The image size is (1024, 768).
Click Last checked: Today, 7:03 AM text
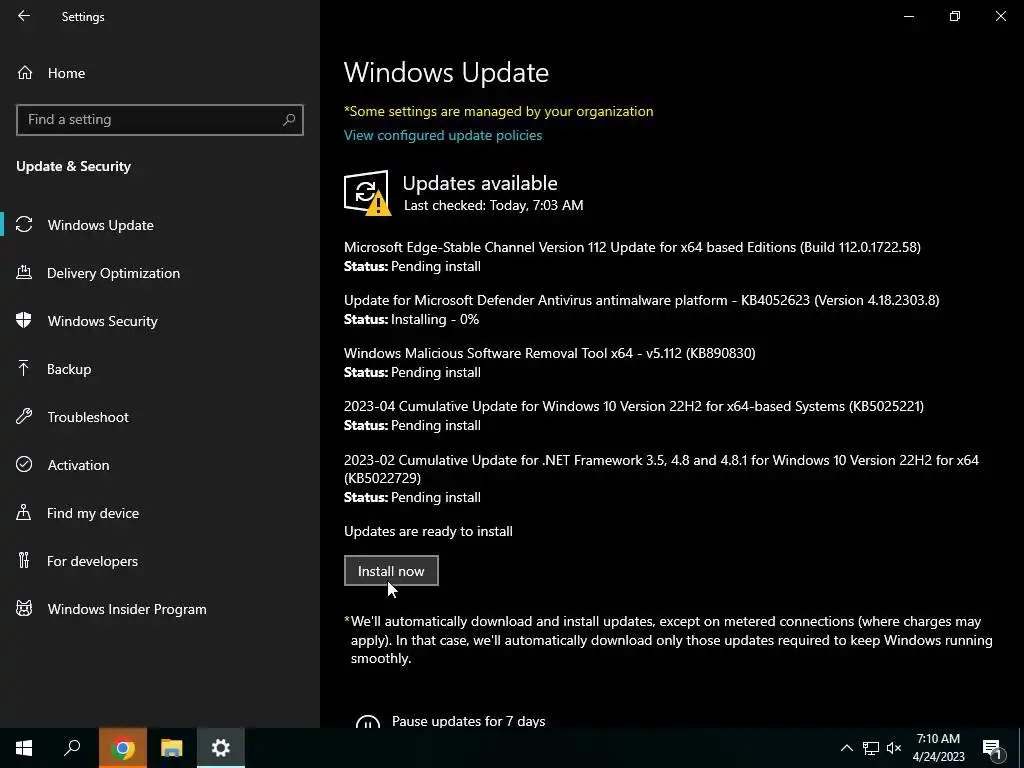(x=493, y=205)
